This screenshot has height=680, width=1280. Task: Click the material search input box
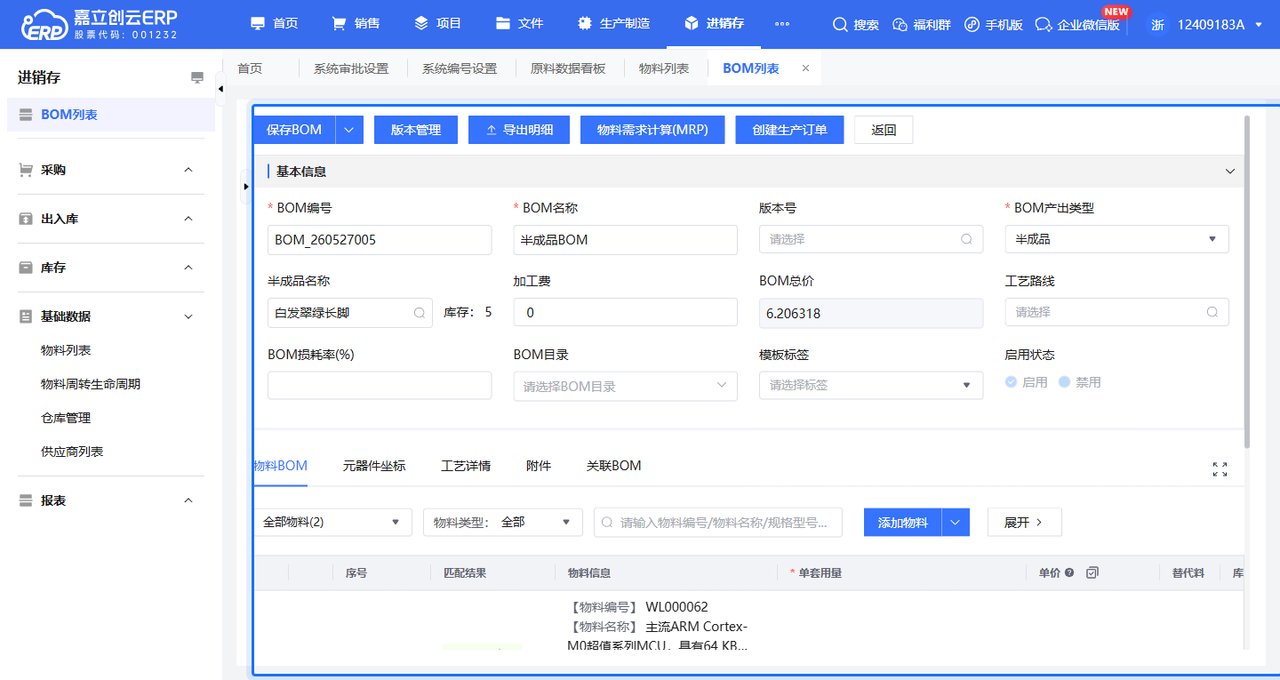tap(718, 522)
